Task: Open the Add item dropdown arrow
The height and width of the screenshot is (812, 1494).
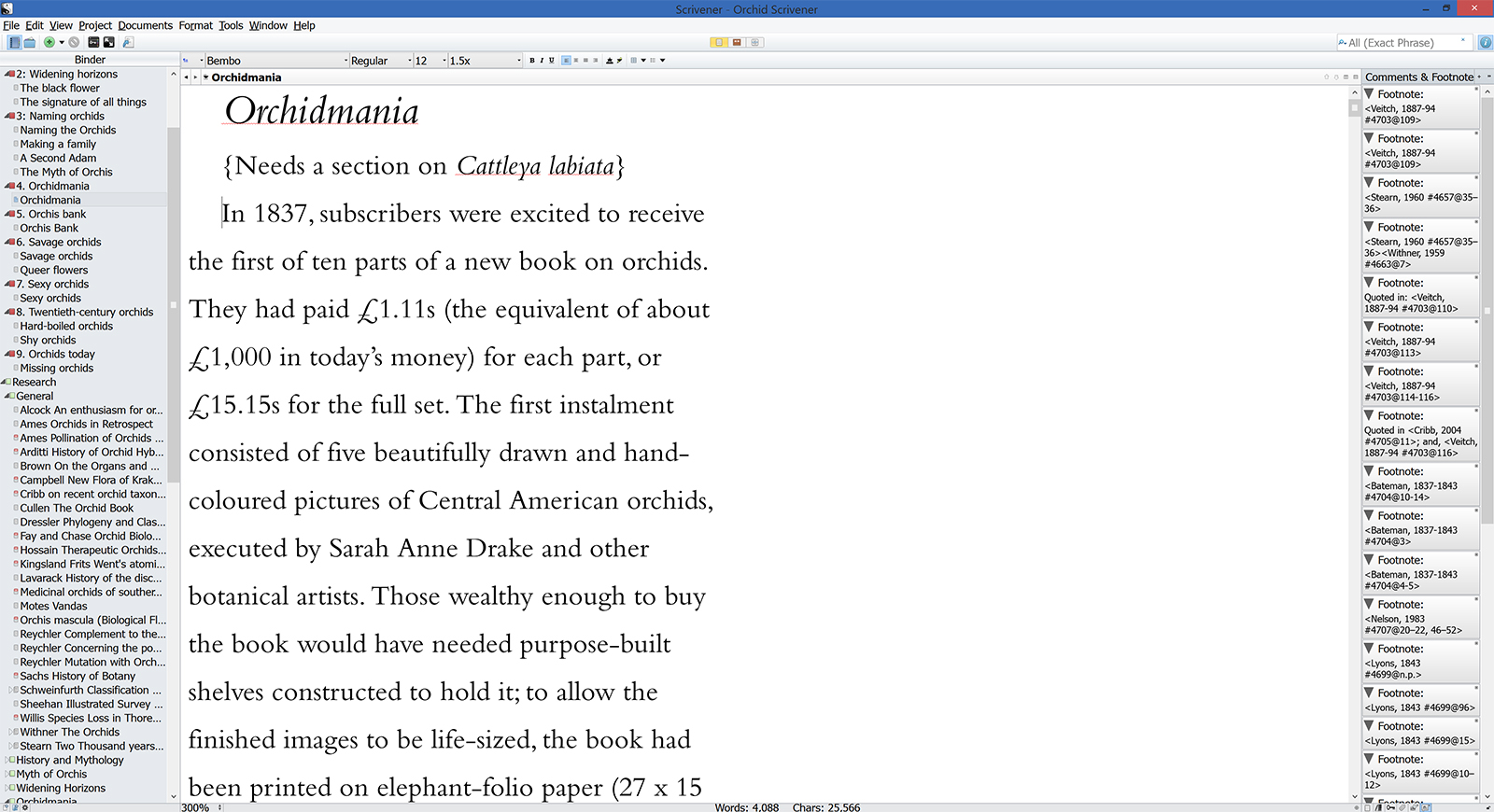Action: [62, 42]
